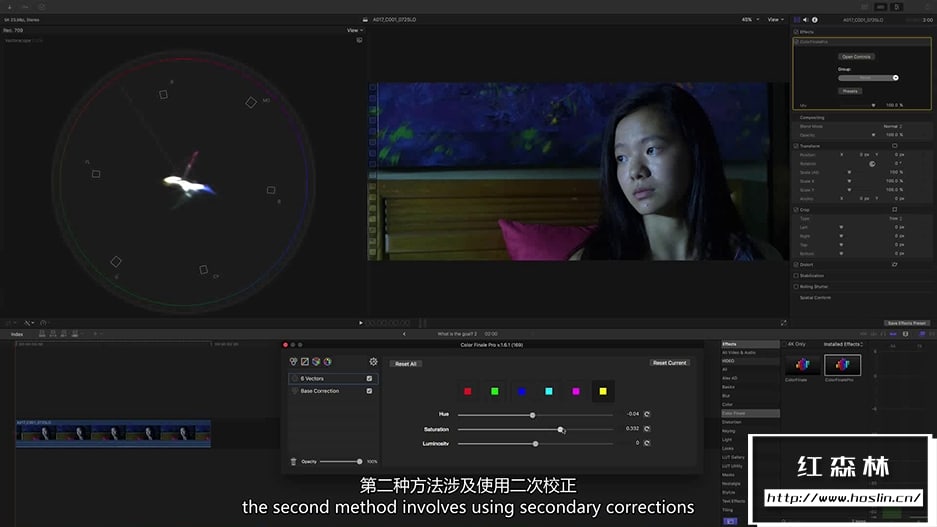Add a six-vector layer via color wheel icon
937x527 pixels.
click(327, 361)
